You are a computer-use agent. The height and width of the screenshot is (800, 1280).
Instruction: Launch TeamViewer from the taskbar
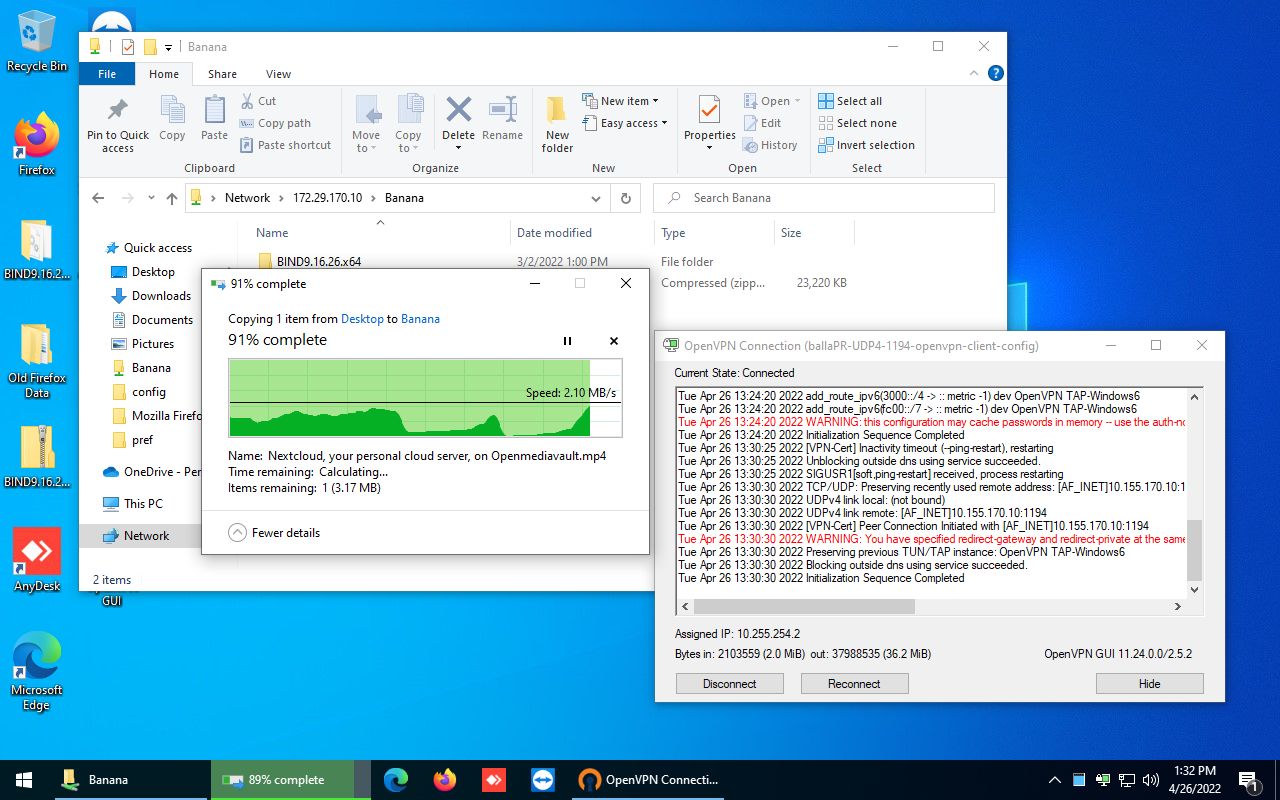(x=543, y=780)
